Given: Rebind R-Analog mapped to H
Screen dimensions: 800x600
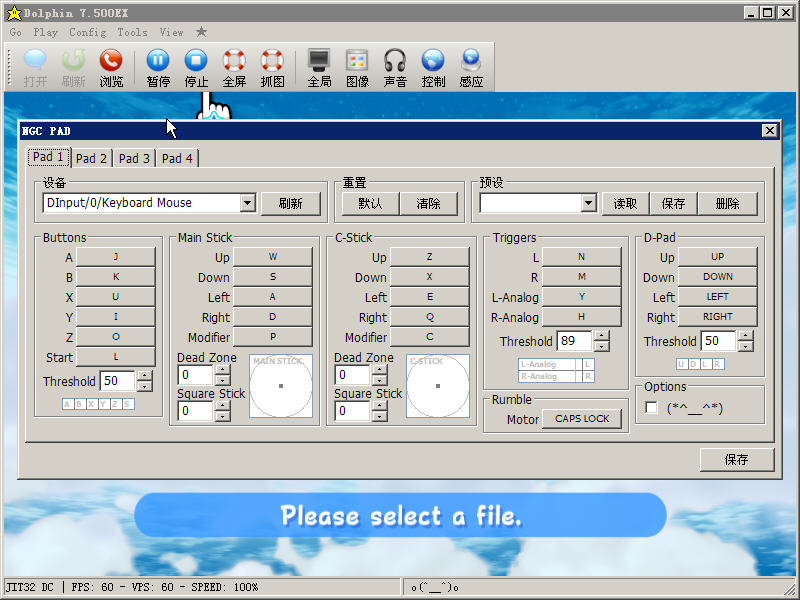Looking at the screenshot, I should point(582,317).
